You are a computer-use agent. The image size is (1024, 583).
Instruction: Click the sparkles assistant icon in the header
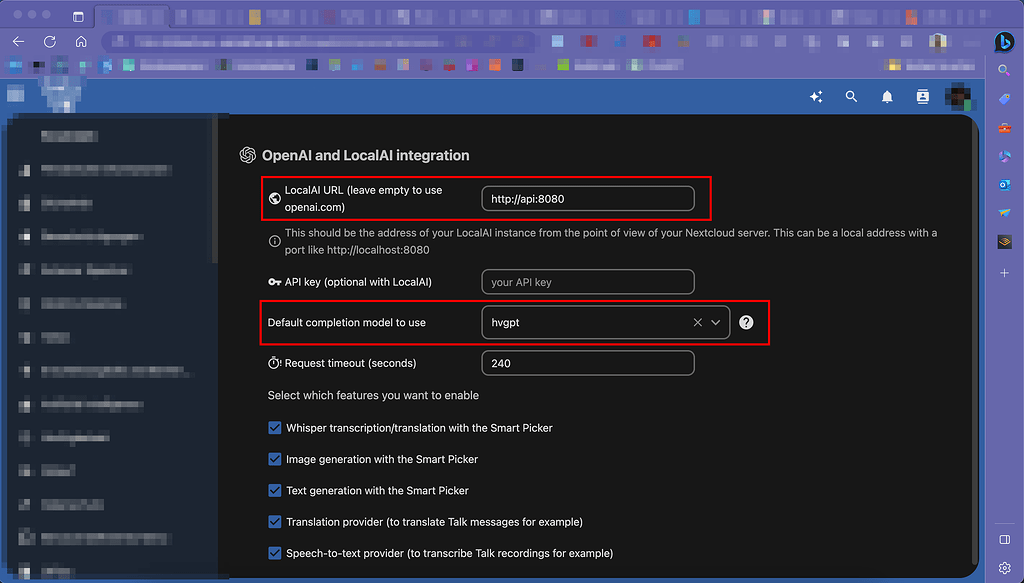pyautogui.click(x=816, y=97)
